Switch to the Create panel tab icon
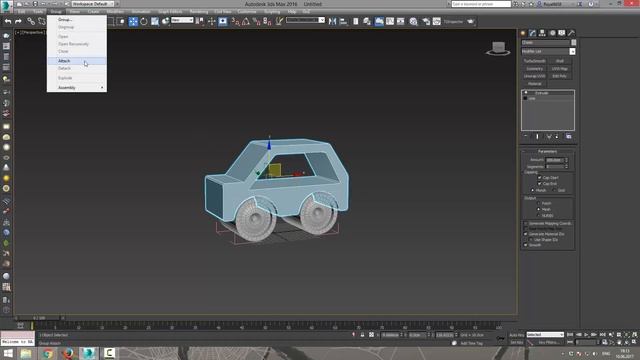The height and width of the screenshot is (360, 640). coord(523,33)
